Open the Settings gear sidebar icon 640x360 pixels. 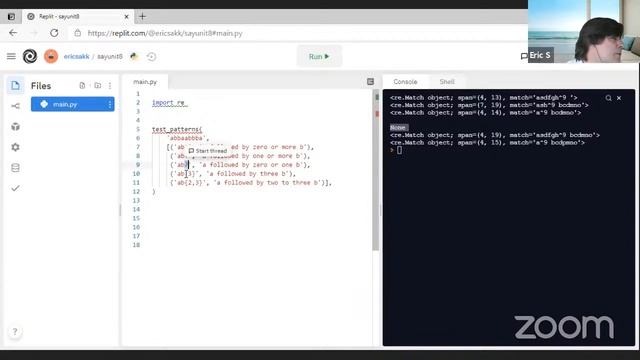tap(16, 147)
